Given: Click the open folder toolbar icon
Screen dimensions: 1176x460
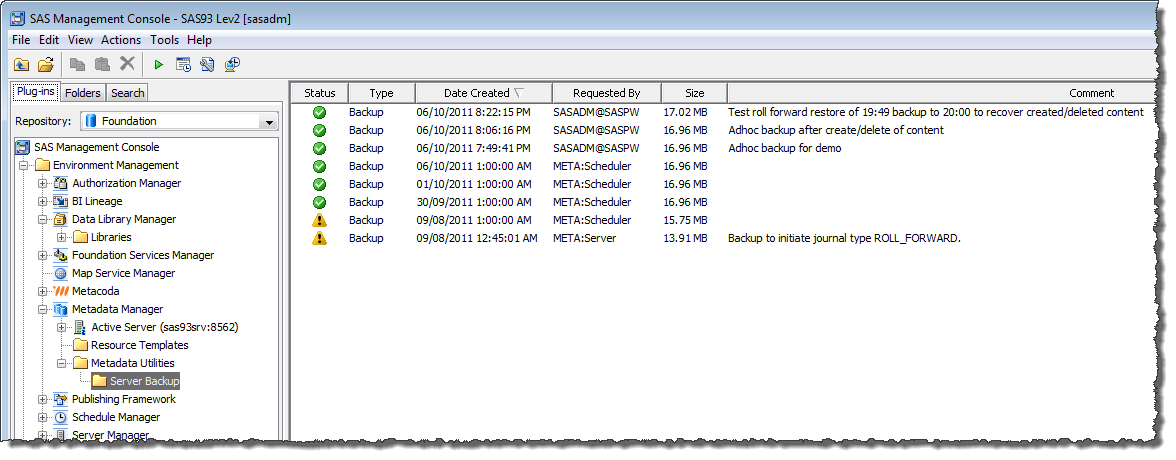Looking at the screenshot, I should click(46, 65).
